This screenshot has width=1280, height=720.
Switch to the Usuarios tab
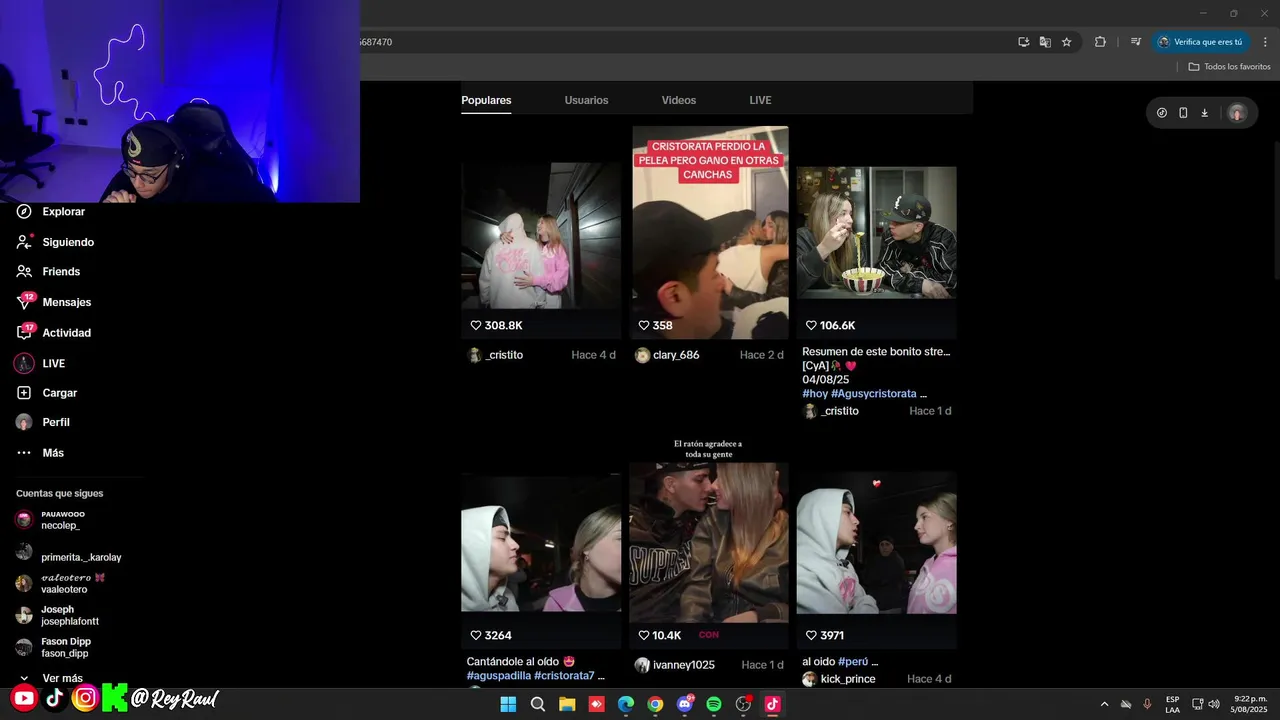pyautogui.click(x=586, y=100)
